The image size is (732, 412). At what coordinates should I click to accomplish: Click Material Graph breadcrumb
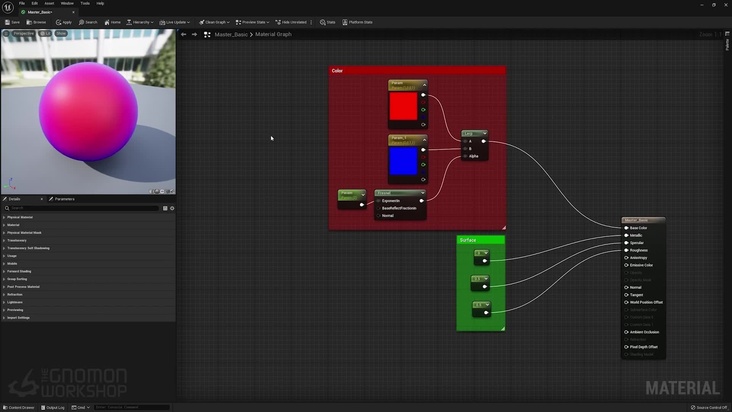point(273,35)
